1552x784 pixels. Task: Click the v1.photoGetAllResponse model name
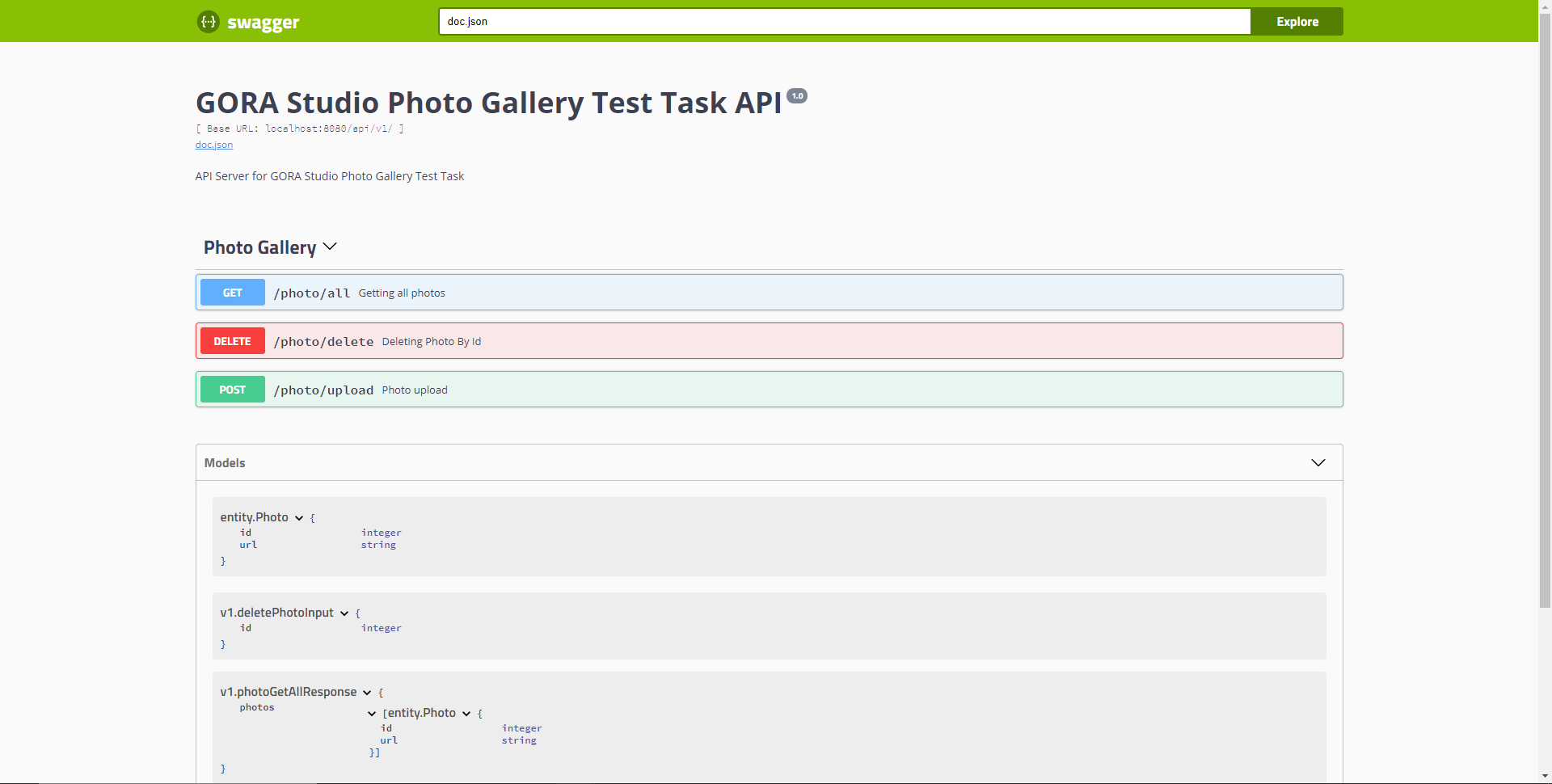[x=289, y=692]
